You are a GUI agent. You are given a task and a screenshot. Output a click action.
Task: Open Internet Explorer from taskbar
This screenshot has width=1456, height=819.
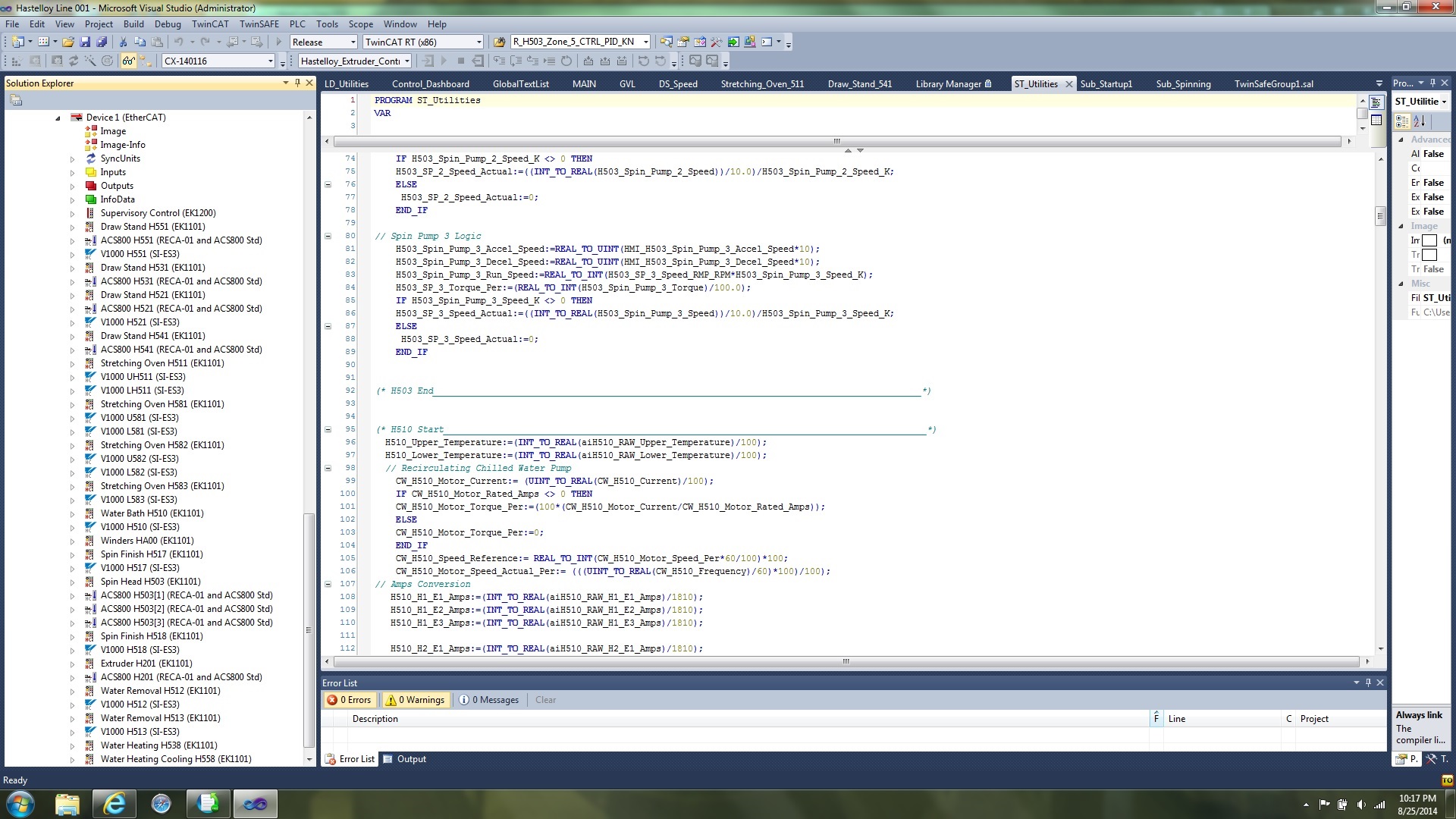point(114,804)
